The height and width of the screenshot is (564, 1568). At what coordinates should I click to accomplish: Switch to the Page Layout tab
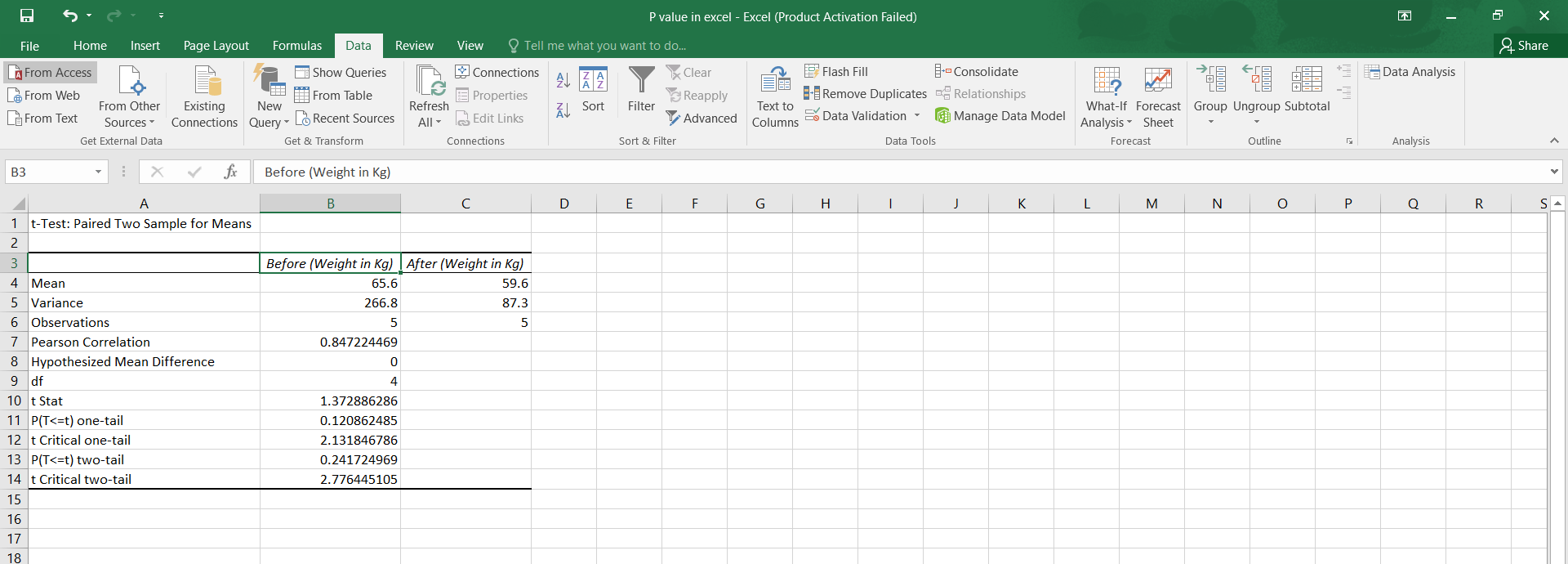click(216, 46)
